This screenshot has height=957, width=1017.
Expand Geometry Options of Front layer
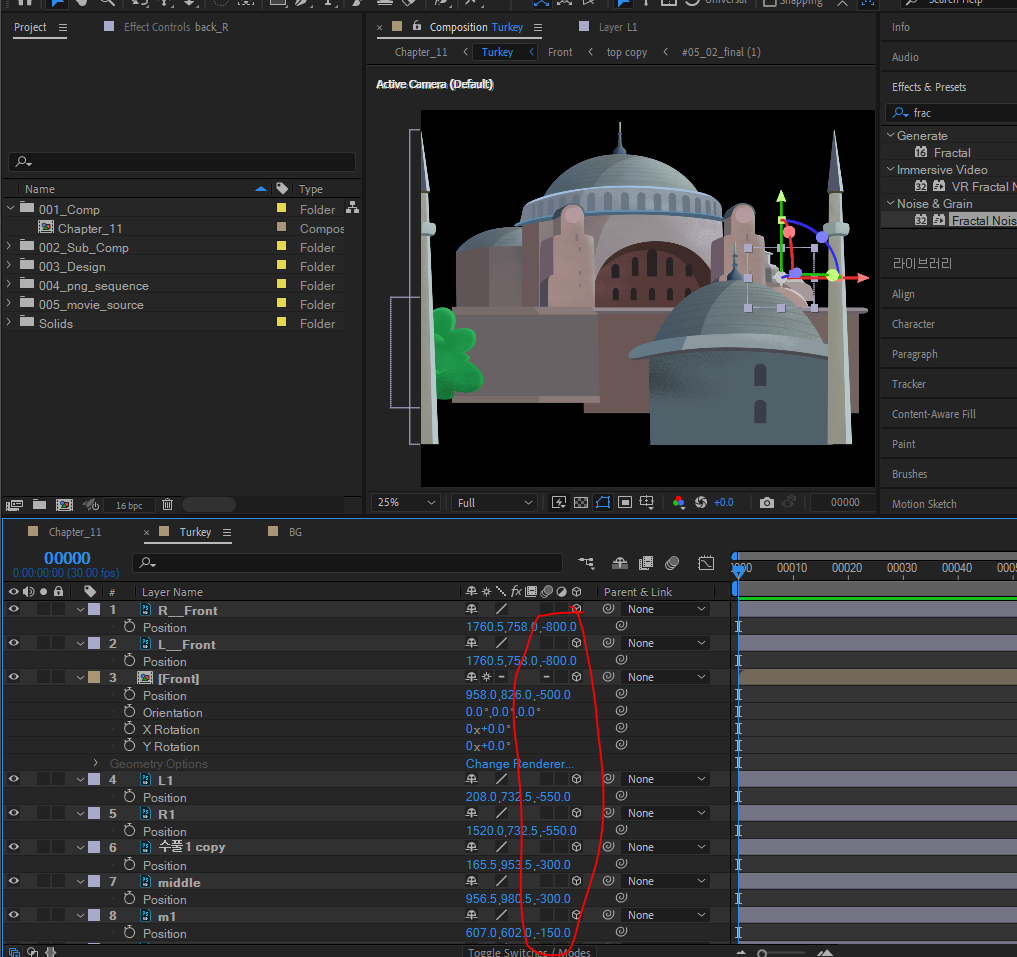95,763
